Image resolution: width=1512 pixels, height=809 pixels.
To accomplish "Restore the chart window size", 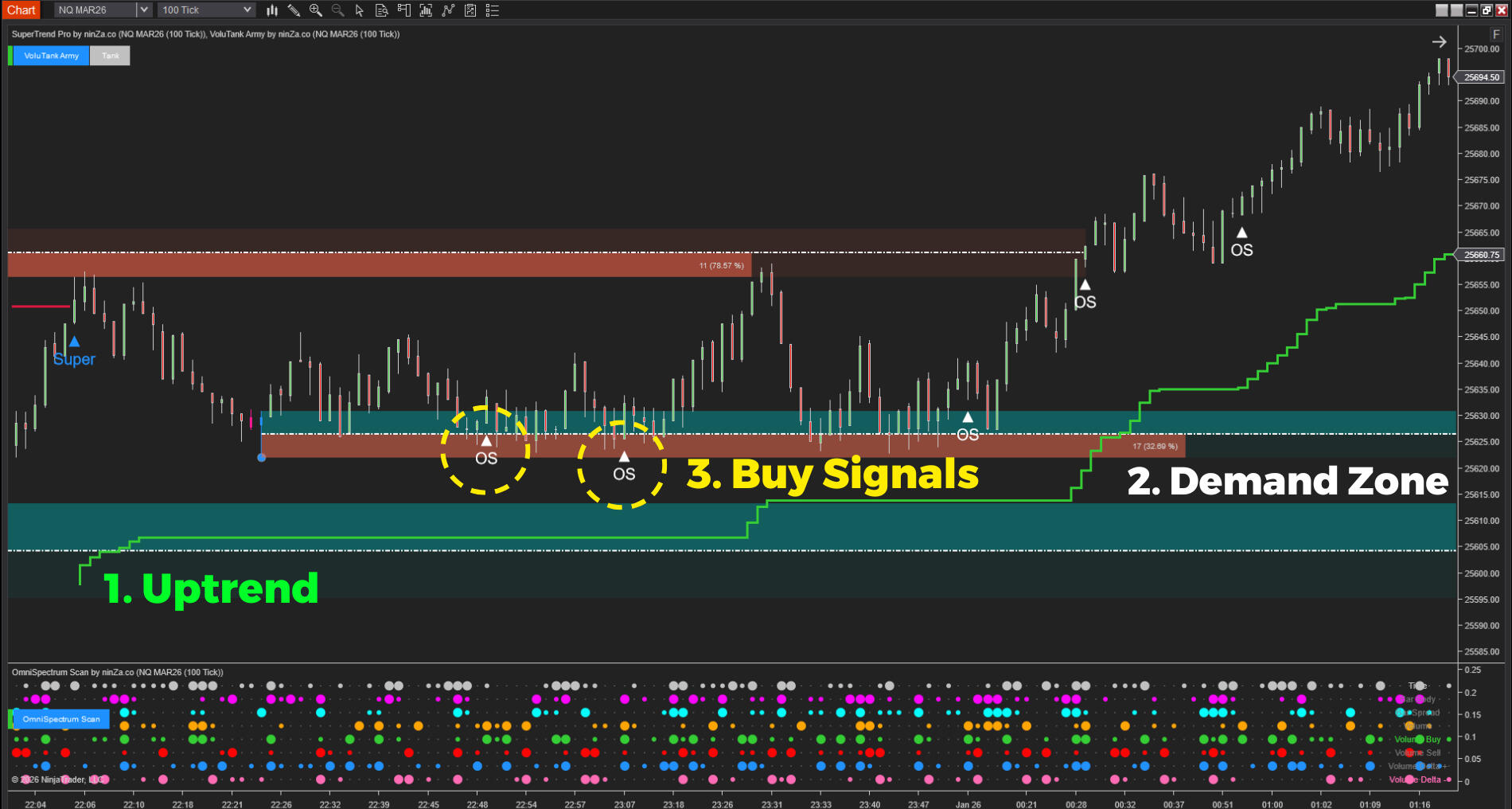I will (x=1487, y=10).
